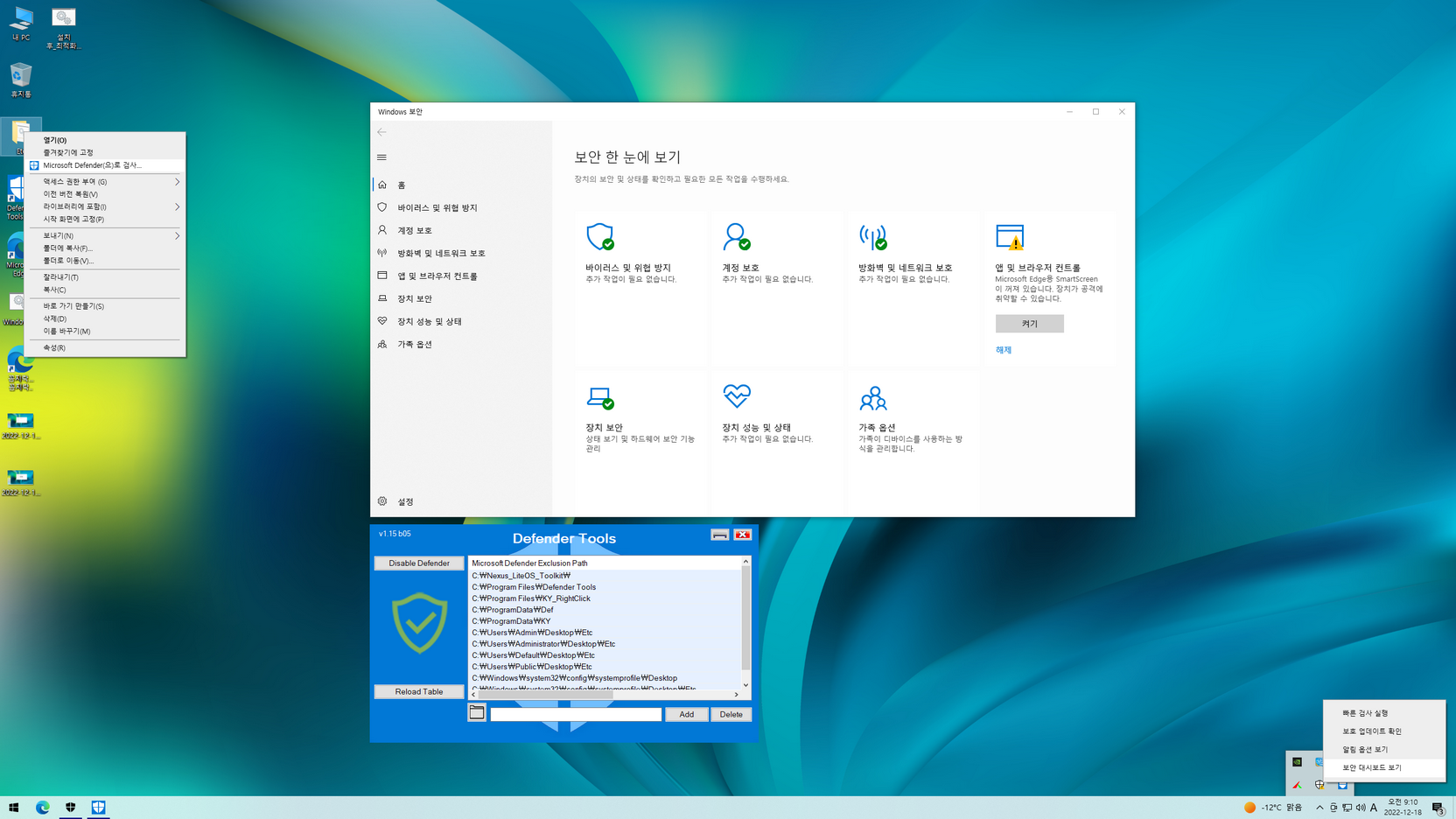Select 내 PC desktop icon
The image size is (1456, 819).
click(21, 24)
